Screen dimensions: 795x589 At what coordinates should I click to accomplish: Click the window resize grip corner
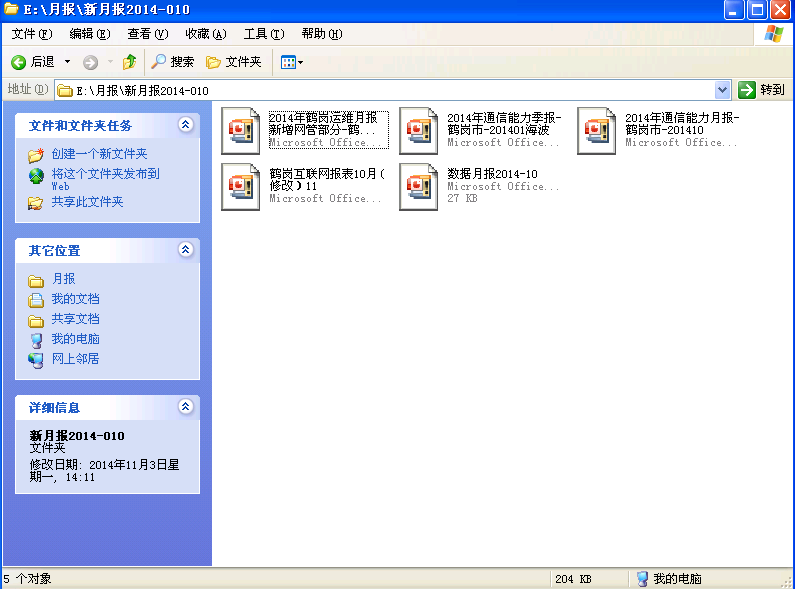(787, 582)
